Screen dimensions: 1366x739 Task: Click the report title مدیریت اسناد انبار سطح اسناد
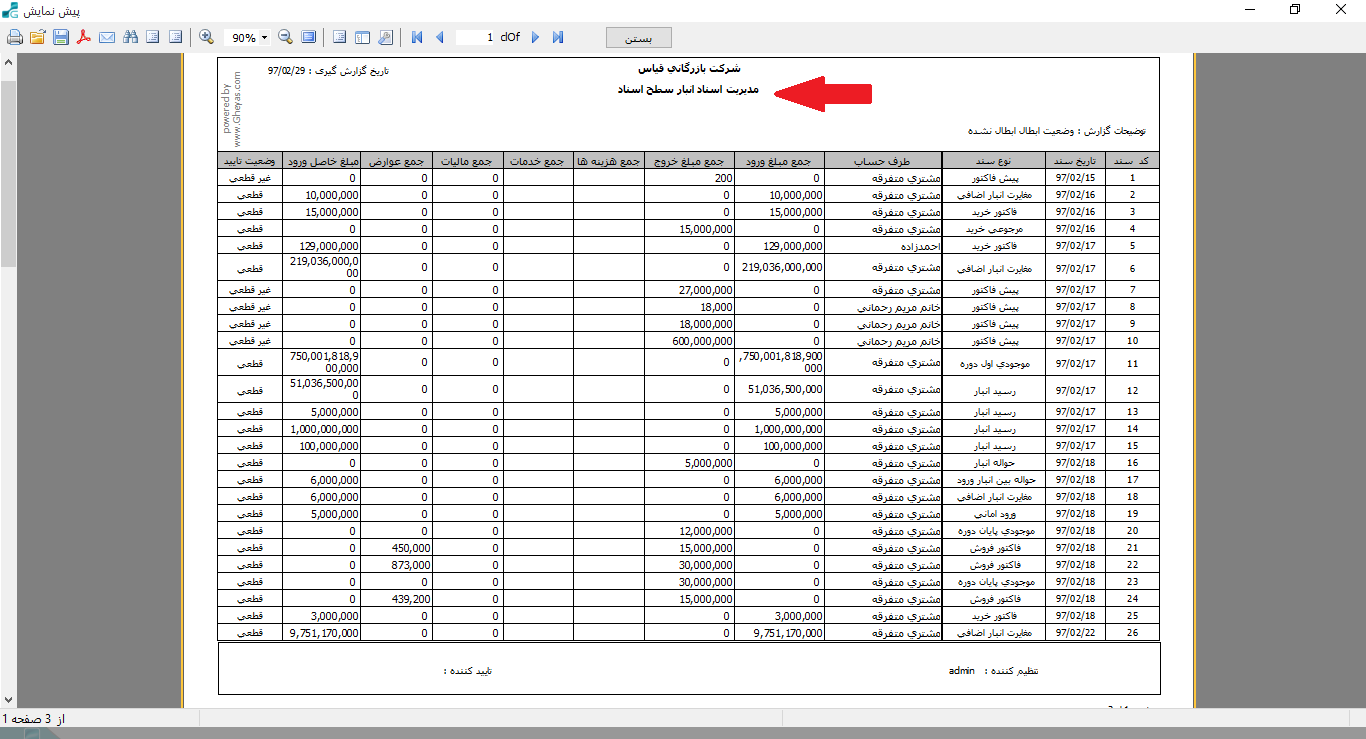point(688,89)
